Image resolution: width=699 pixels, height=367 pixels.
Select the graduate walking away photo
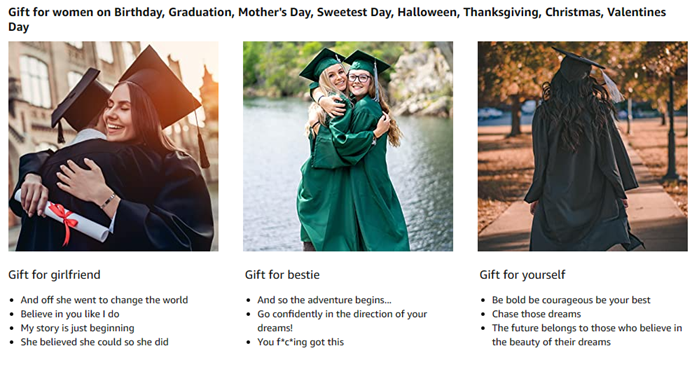(x=583, y=146)
